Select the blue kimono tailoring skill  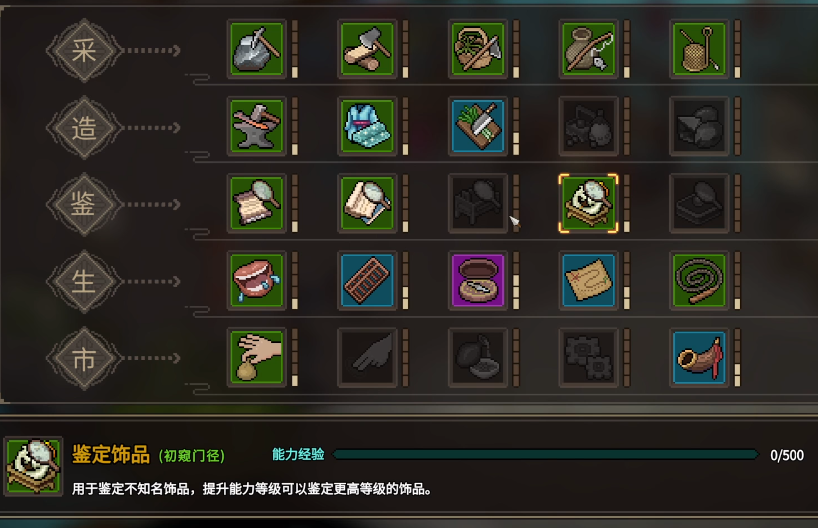tap(367, 126)
